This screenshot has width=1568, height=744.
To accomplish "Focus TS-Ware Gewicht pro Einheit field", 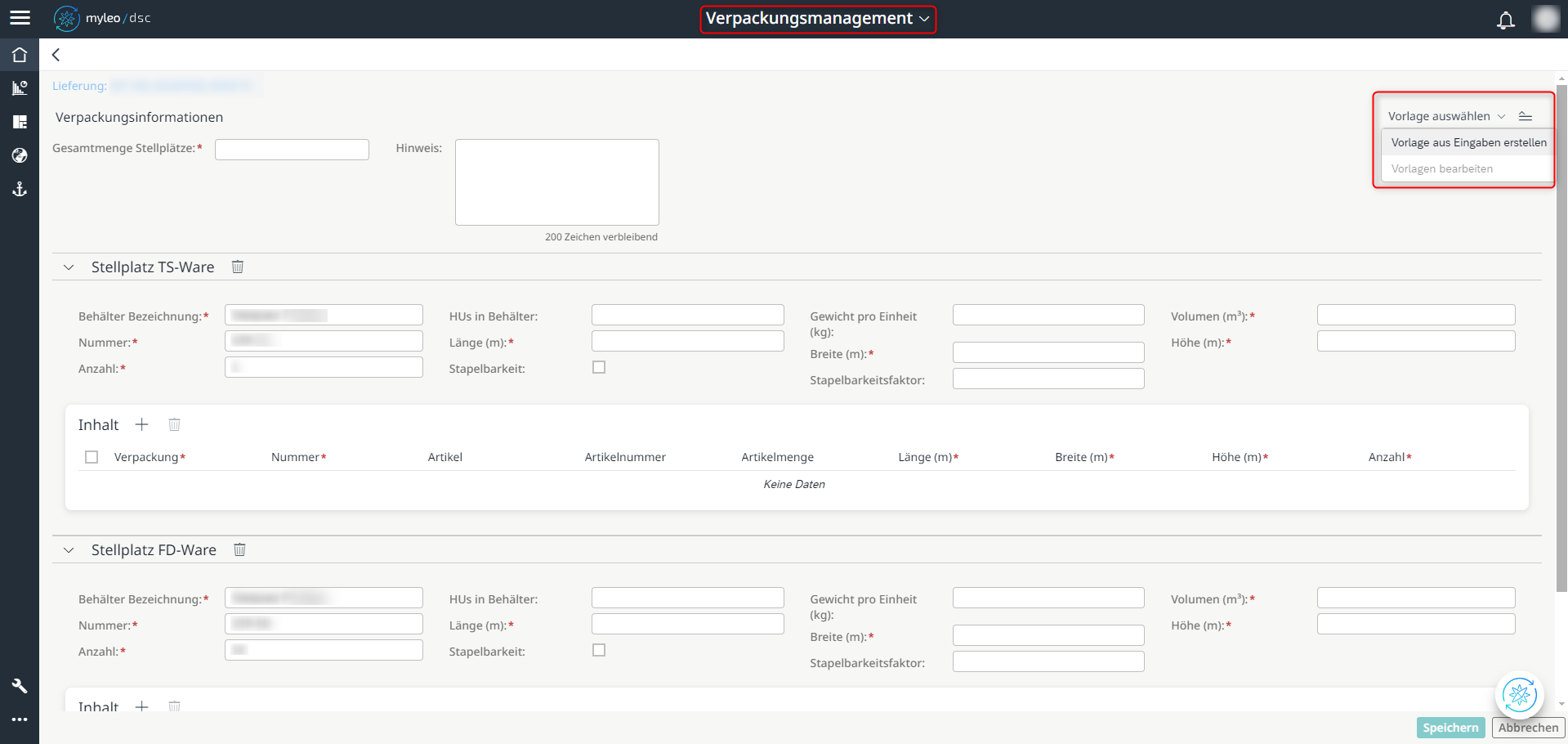I will click(x=1048, y=315).
